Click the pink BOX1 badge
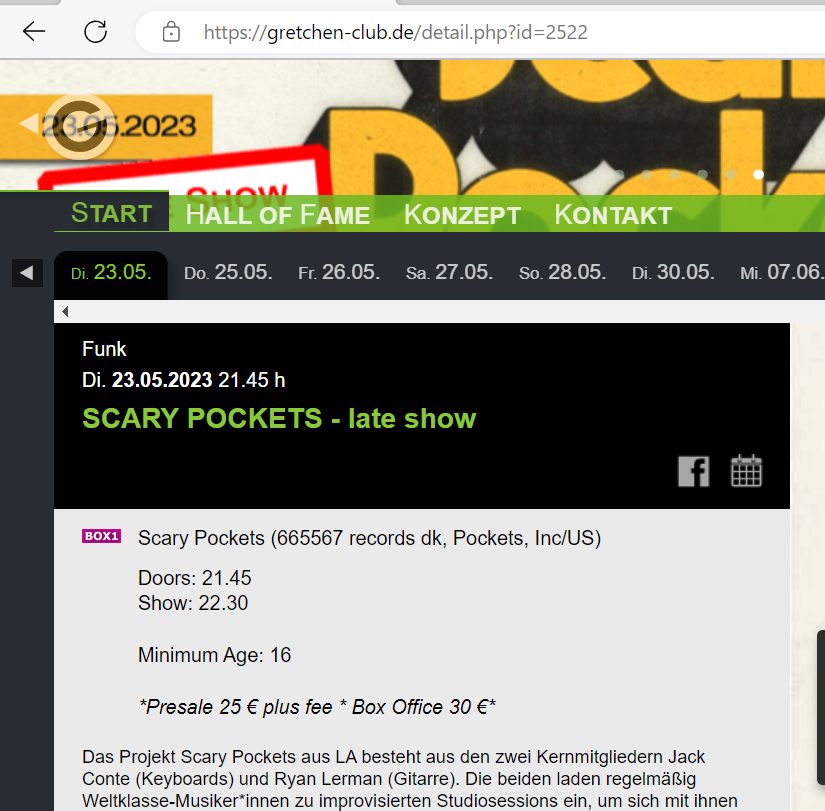825x811 pixels. tap(101, 536)
